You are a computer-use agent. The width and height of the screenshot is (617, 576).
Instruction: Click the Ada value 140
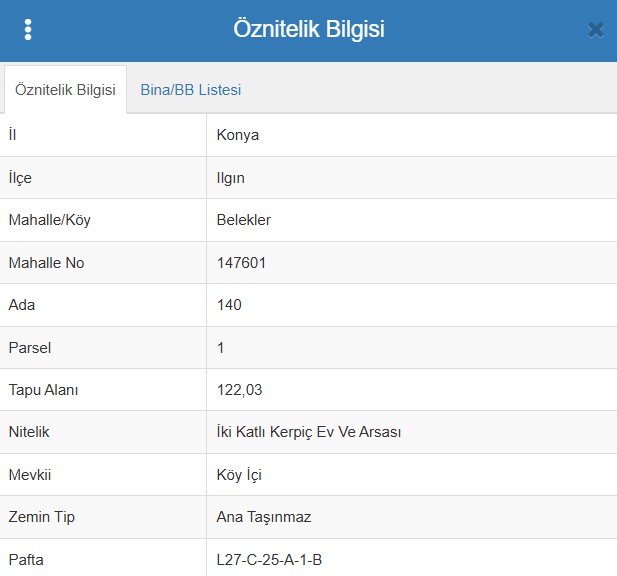point(229,305)
